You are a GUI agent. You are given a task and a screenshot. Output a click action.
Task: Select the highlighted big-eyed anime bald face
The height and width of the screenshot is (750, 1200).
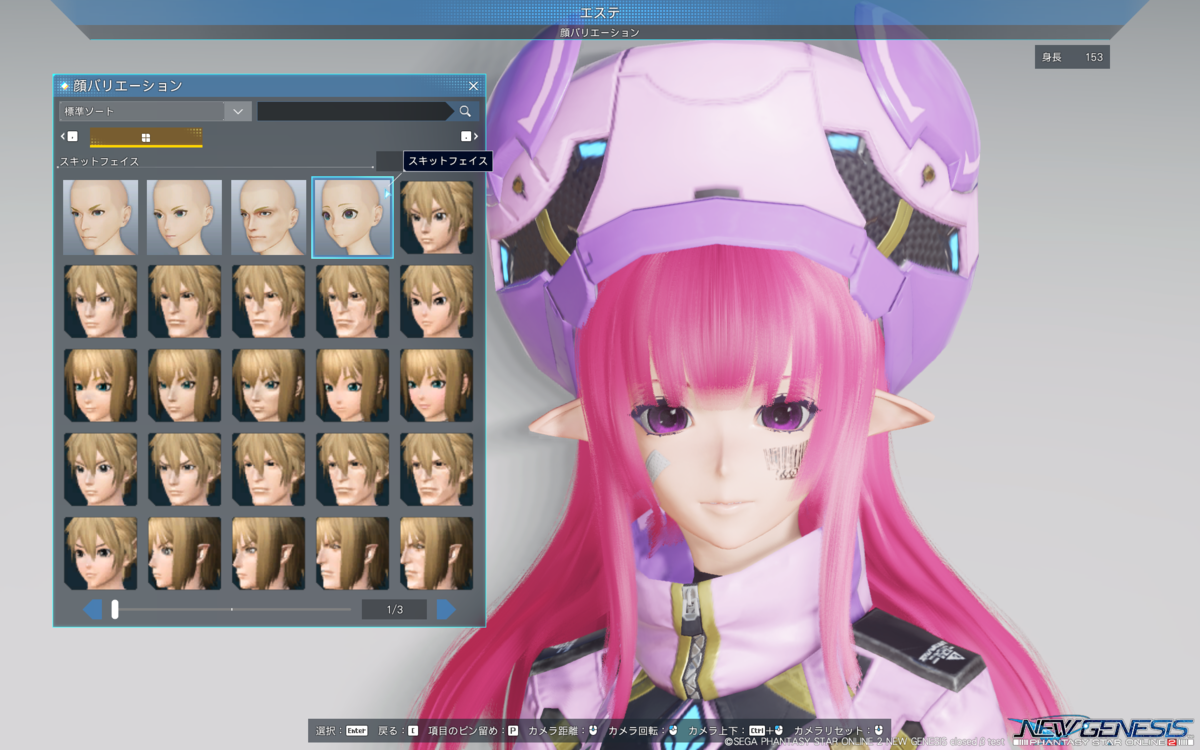coord(353,217)
